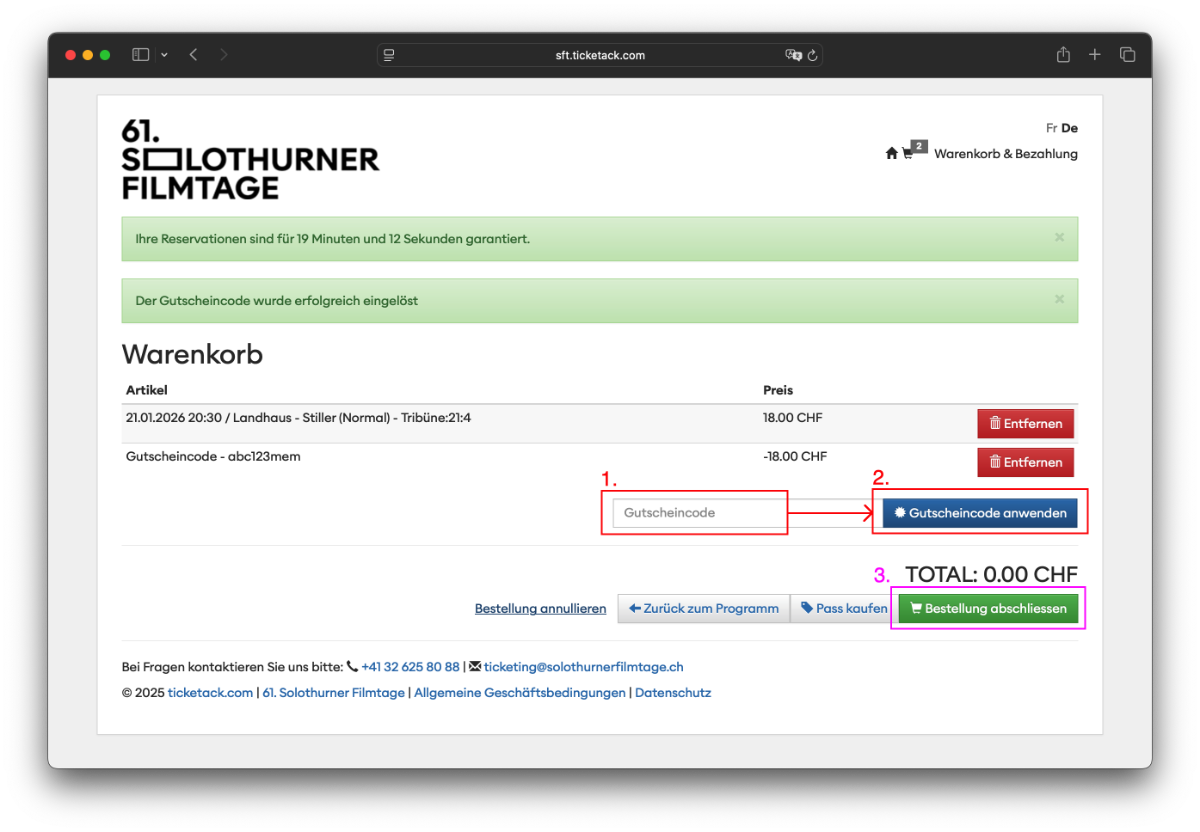Click the translate icon in the address bar
Screen dimensions: 1200x832
[792, 55]
